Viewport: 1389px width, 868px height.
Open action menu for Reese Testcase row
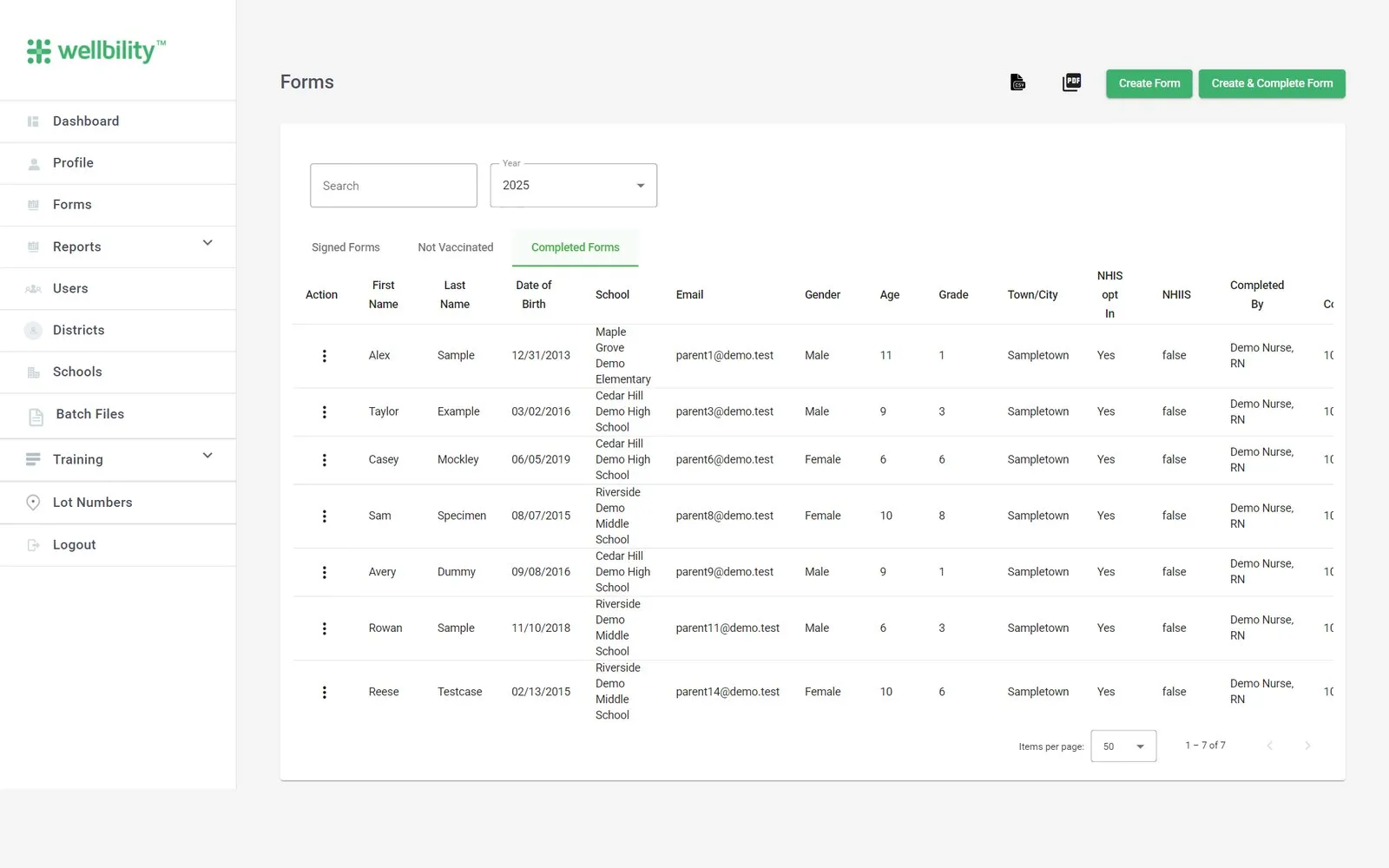pos(325,693)
